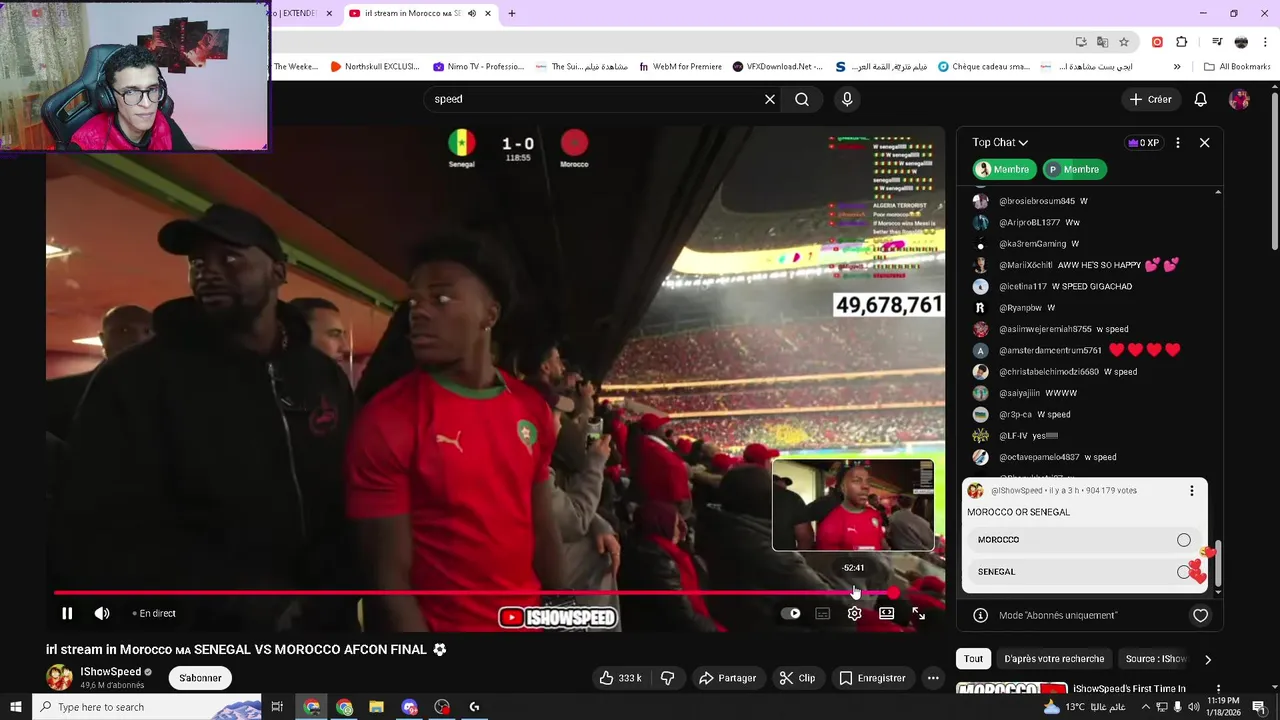Select D'après votre recherche chip
The image size is (1280, 720).
(1054, 659)
